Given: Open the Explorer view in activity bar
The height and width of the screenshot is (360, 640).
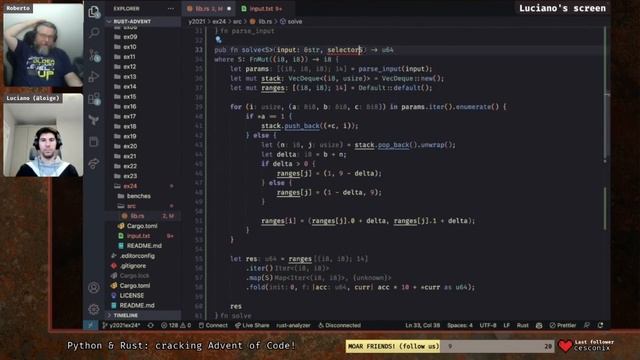Looking at the screenshot, I should 94,11.
